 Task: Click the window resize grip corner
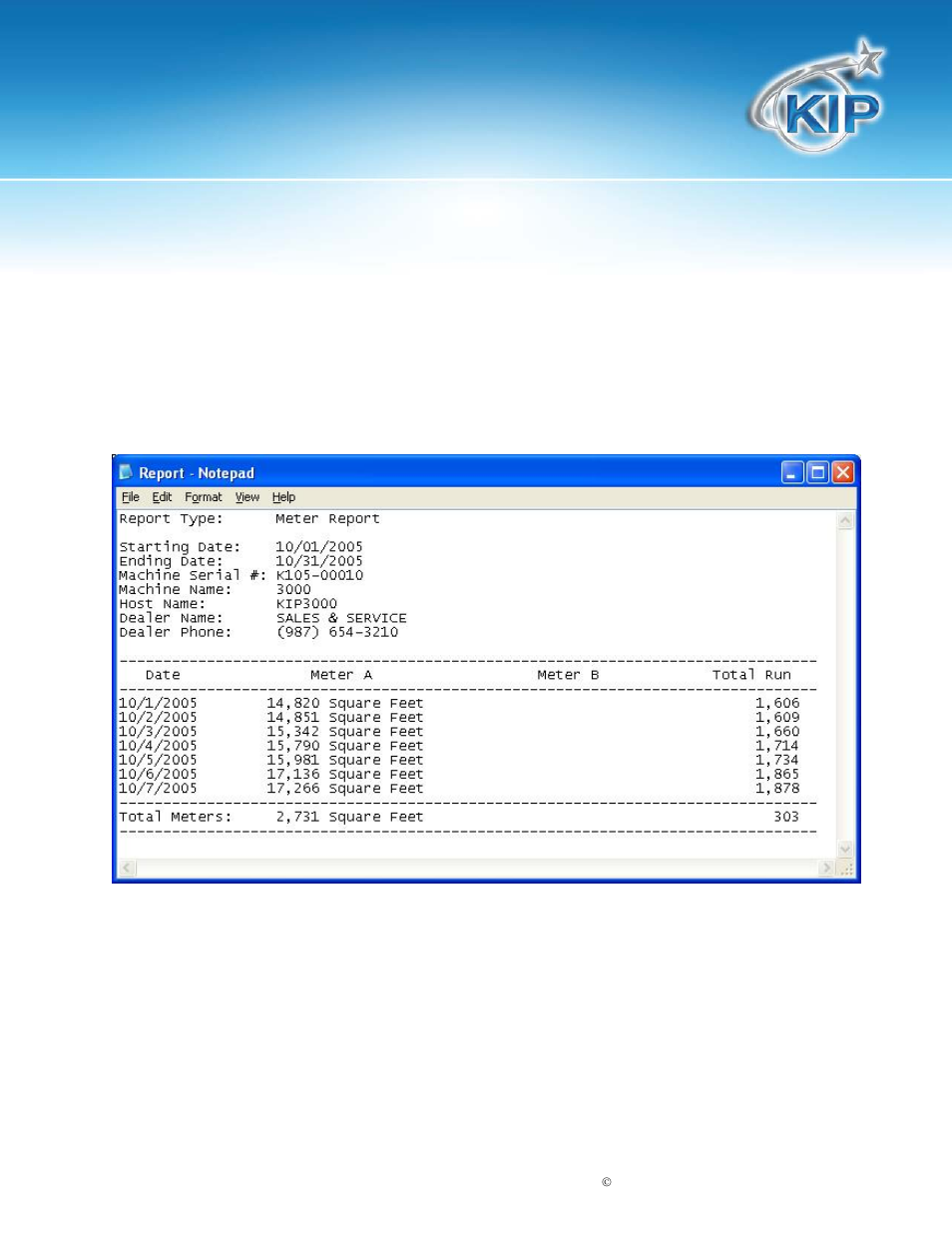point(846,869)
